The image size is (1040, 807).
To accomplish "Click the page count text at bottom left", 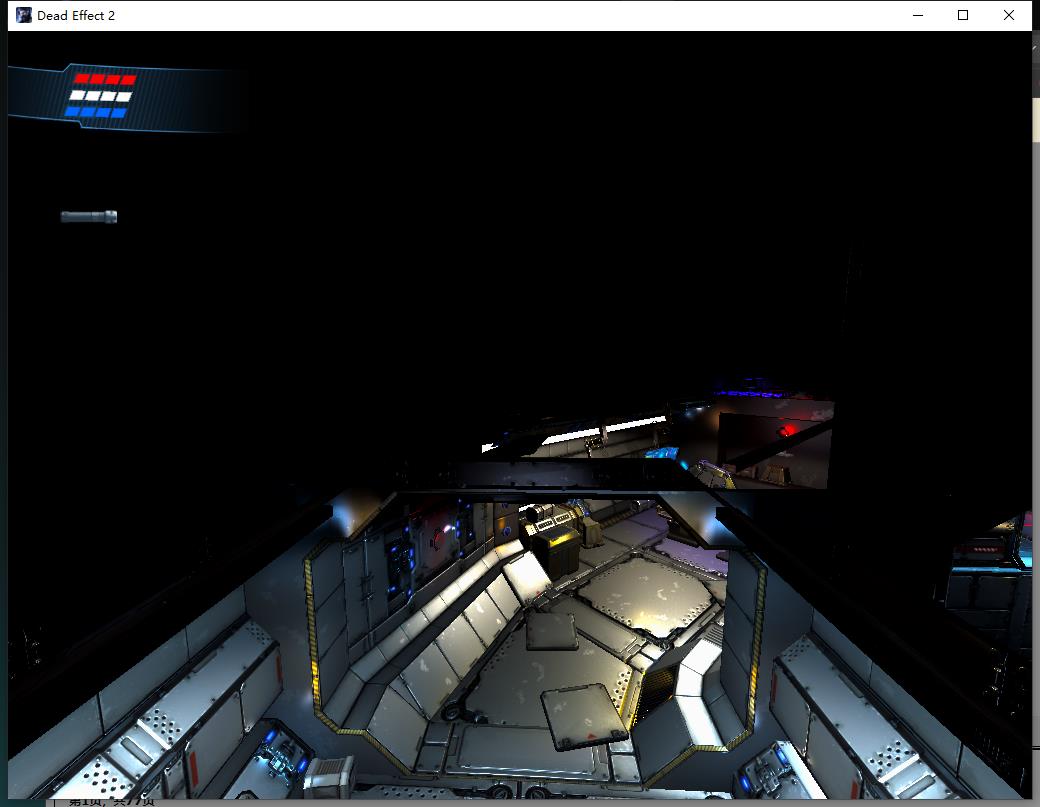I will pyautogui.click(x=110, y=801).
